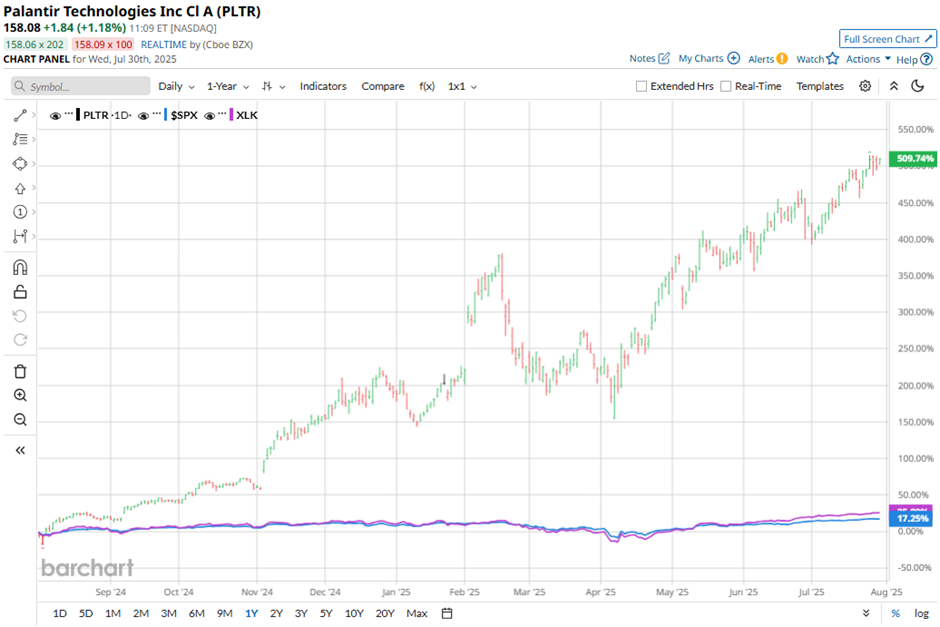Screen dimensions: 940x627
Task: Select the 1D range tab
Action: pos(60,613)
